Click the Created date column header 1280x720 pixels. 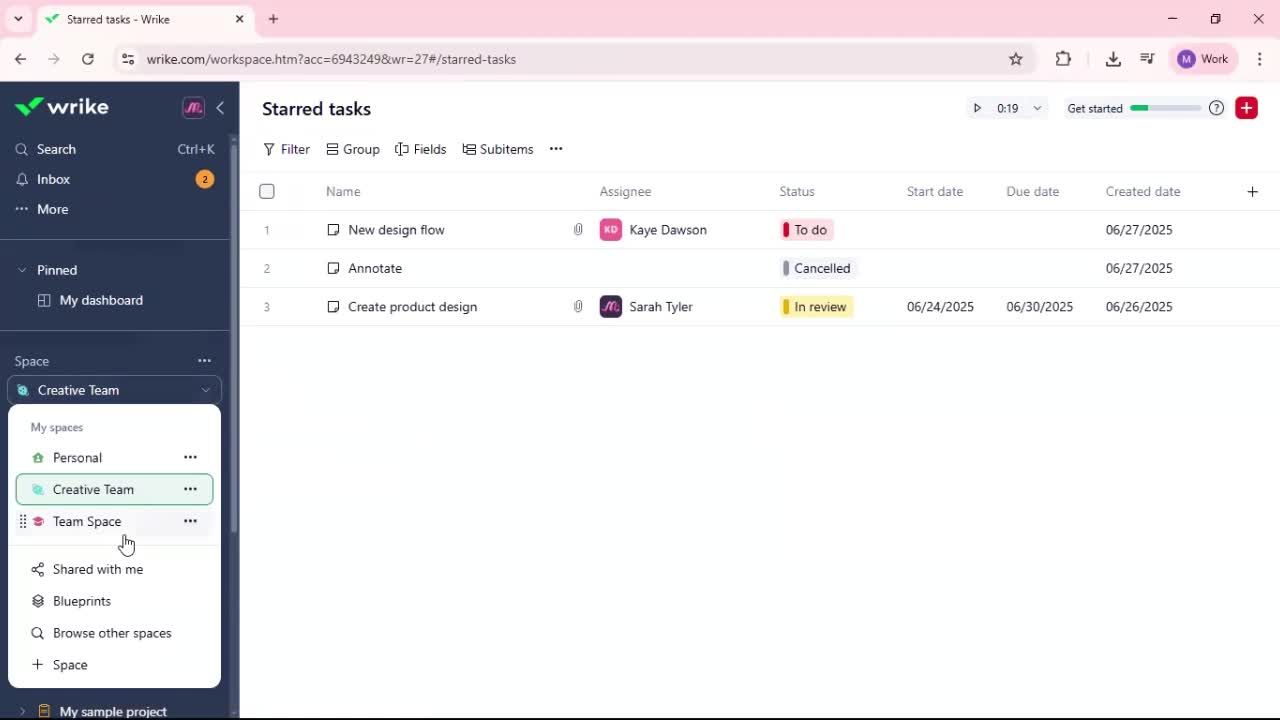pos(1143,192)
